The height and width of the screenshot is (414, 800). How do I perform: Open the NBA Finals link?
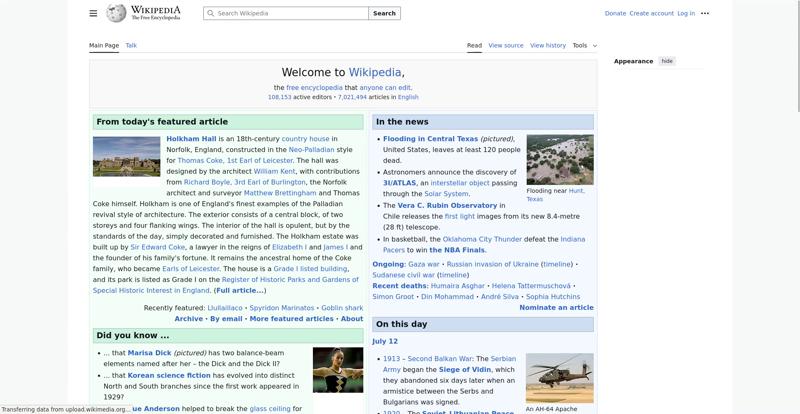click(457, 250)
